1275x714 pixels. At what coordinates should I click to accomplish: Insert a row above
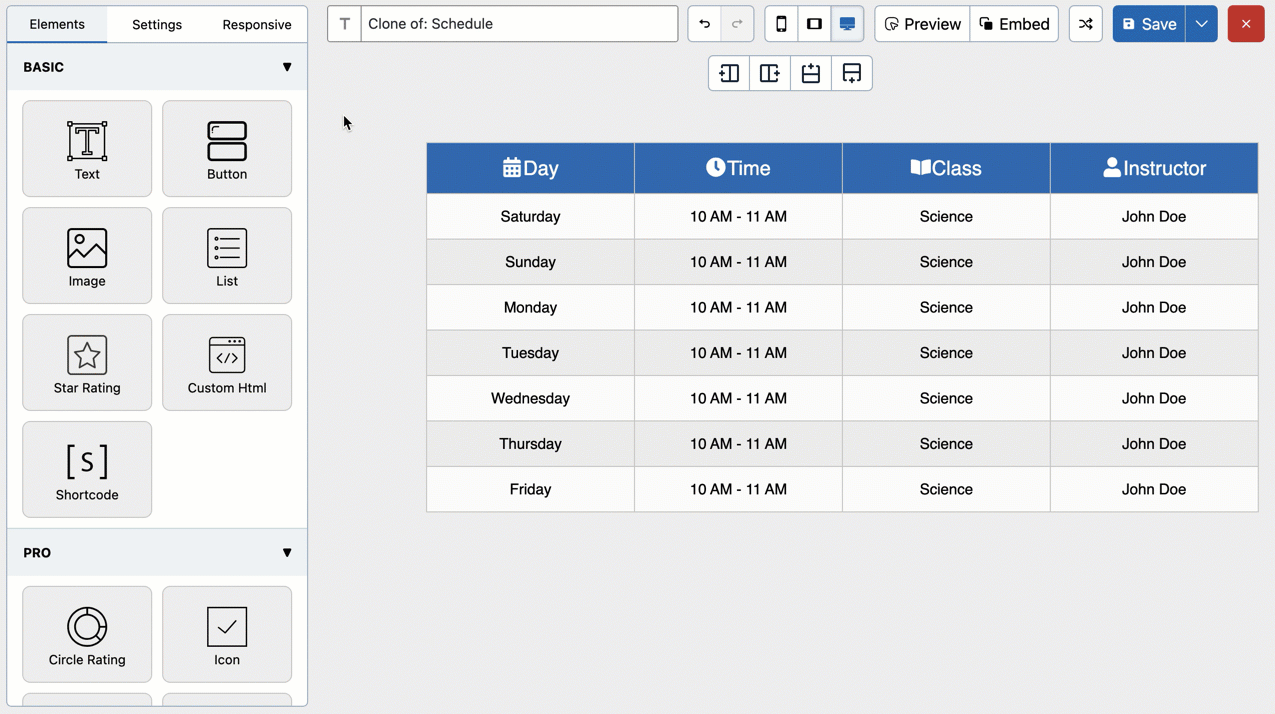(x=811, y=73)
